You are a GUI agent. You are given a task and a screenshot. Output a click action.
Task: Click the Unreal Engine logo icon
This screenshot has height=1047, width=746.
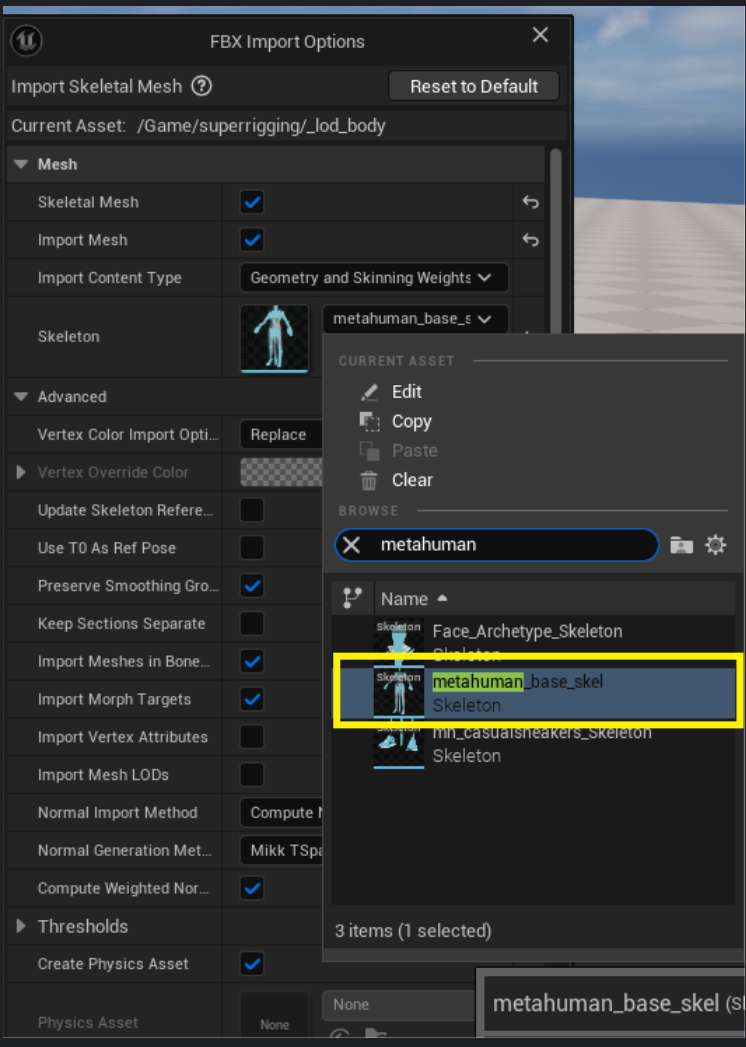[x=27, y=41]
